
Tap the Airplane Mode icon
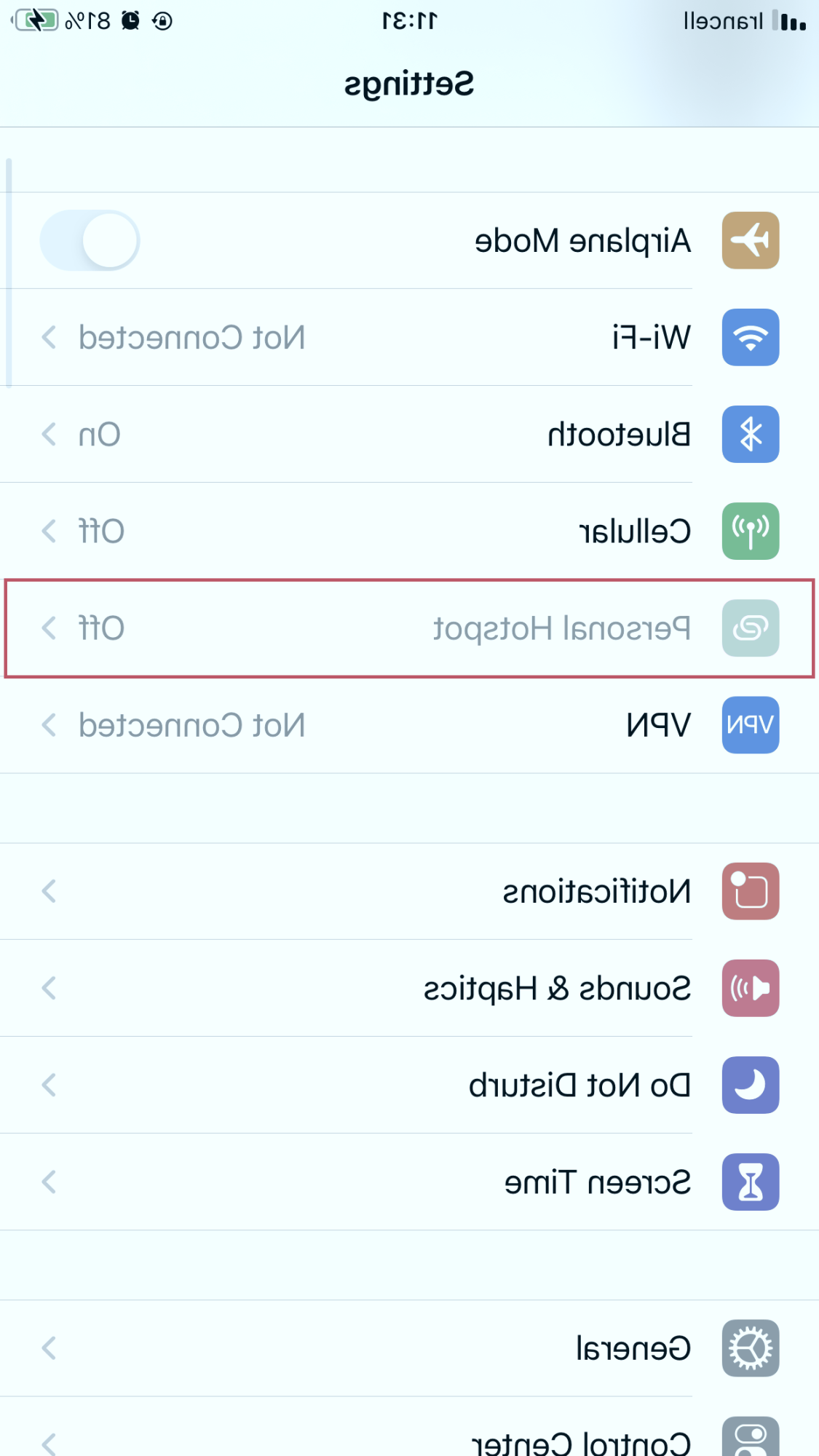coord(750,241)
